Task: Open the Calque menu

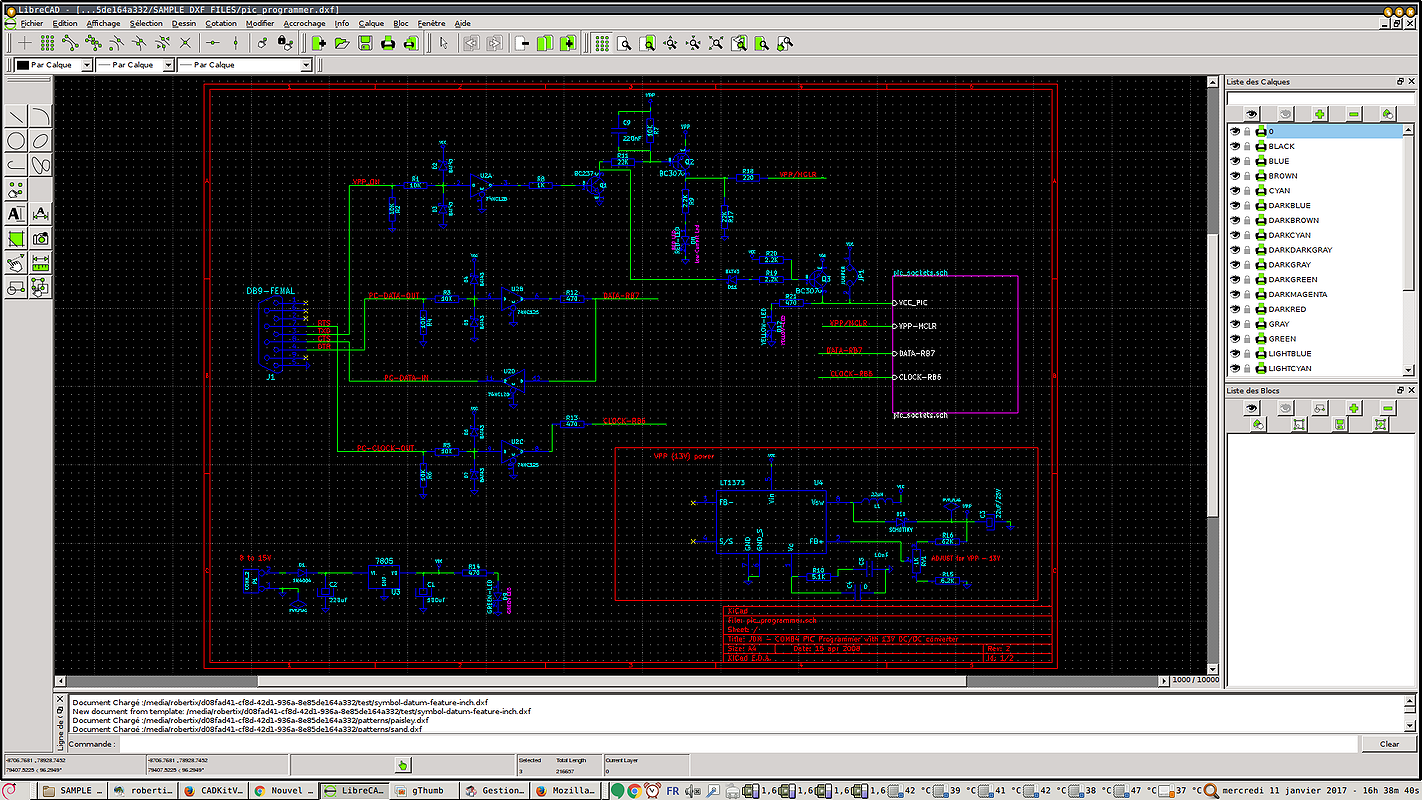Action: pos(371,23)
